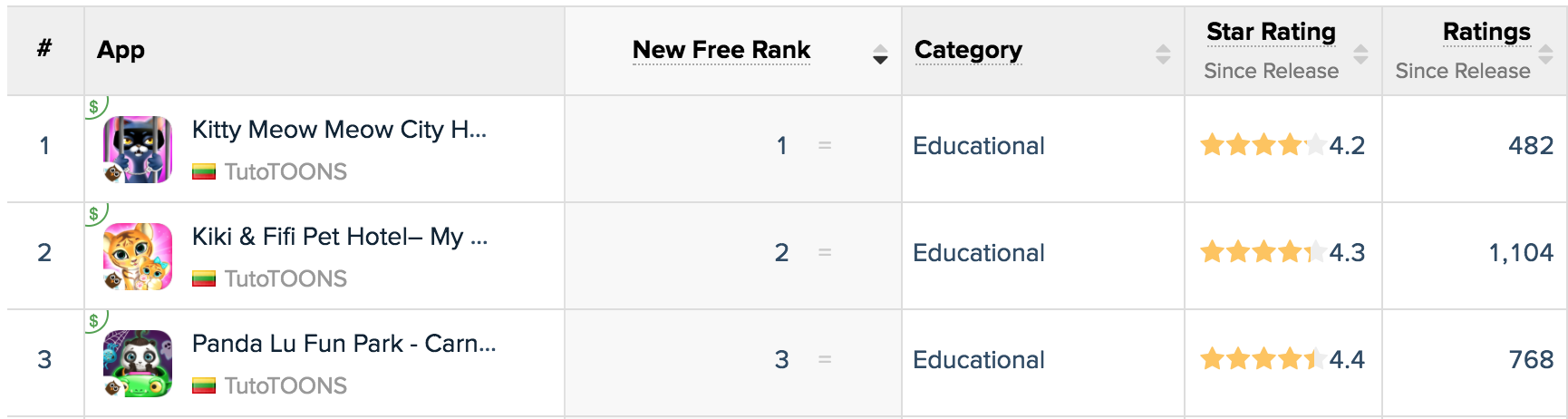The height and width of the screenshot is (419, 1568).
Task: Click the green dollar badge on Panda Lu
Action: click(x=94, y=321)
